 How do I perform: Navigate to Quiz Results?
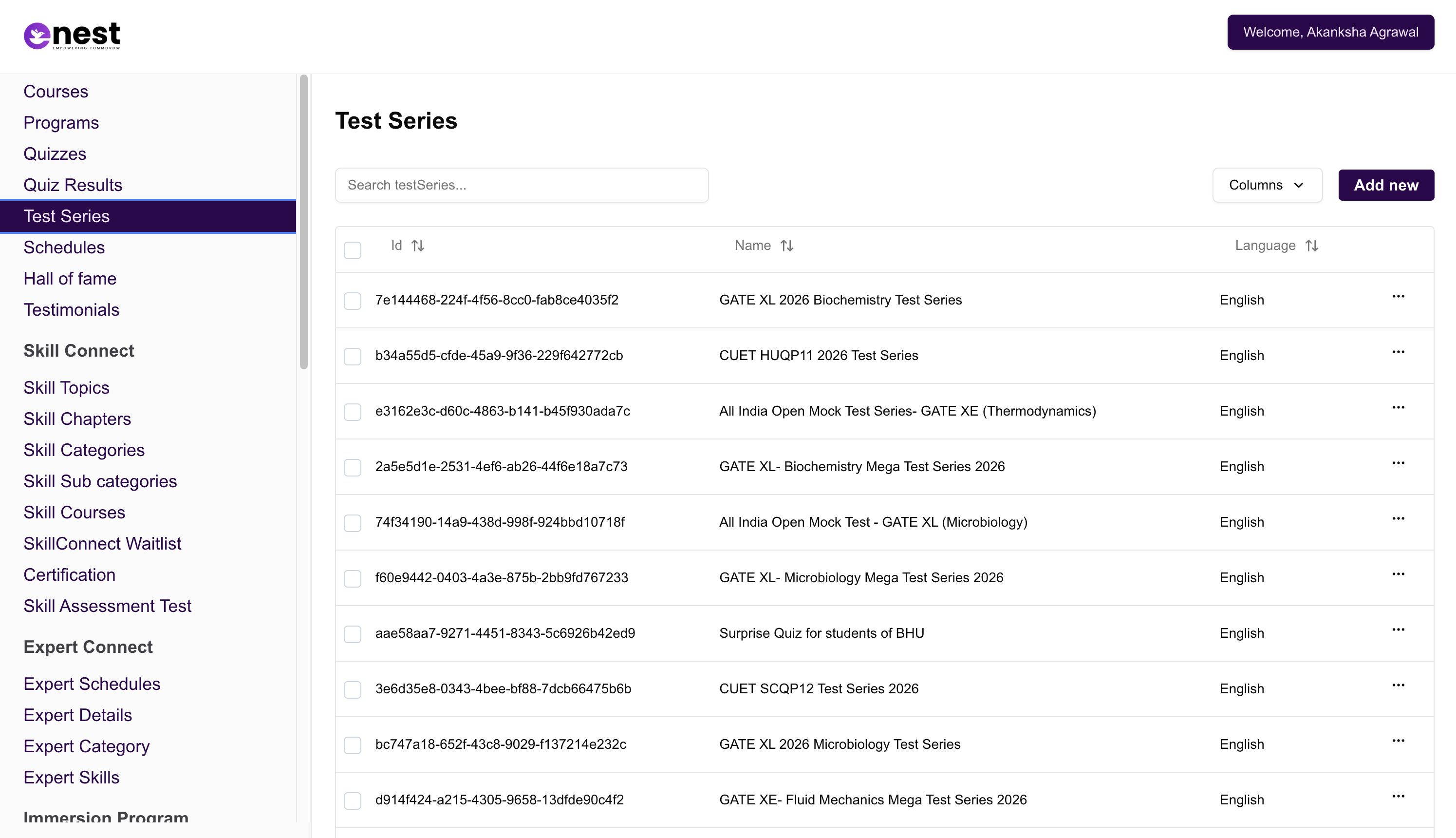pyautogui.click(x=73, y=185)
